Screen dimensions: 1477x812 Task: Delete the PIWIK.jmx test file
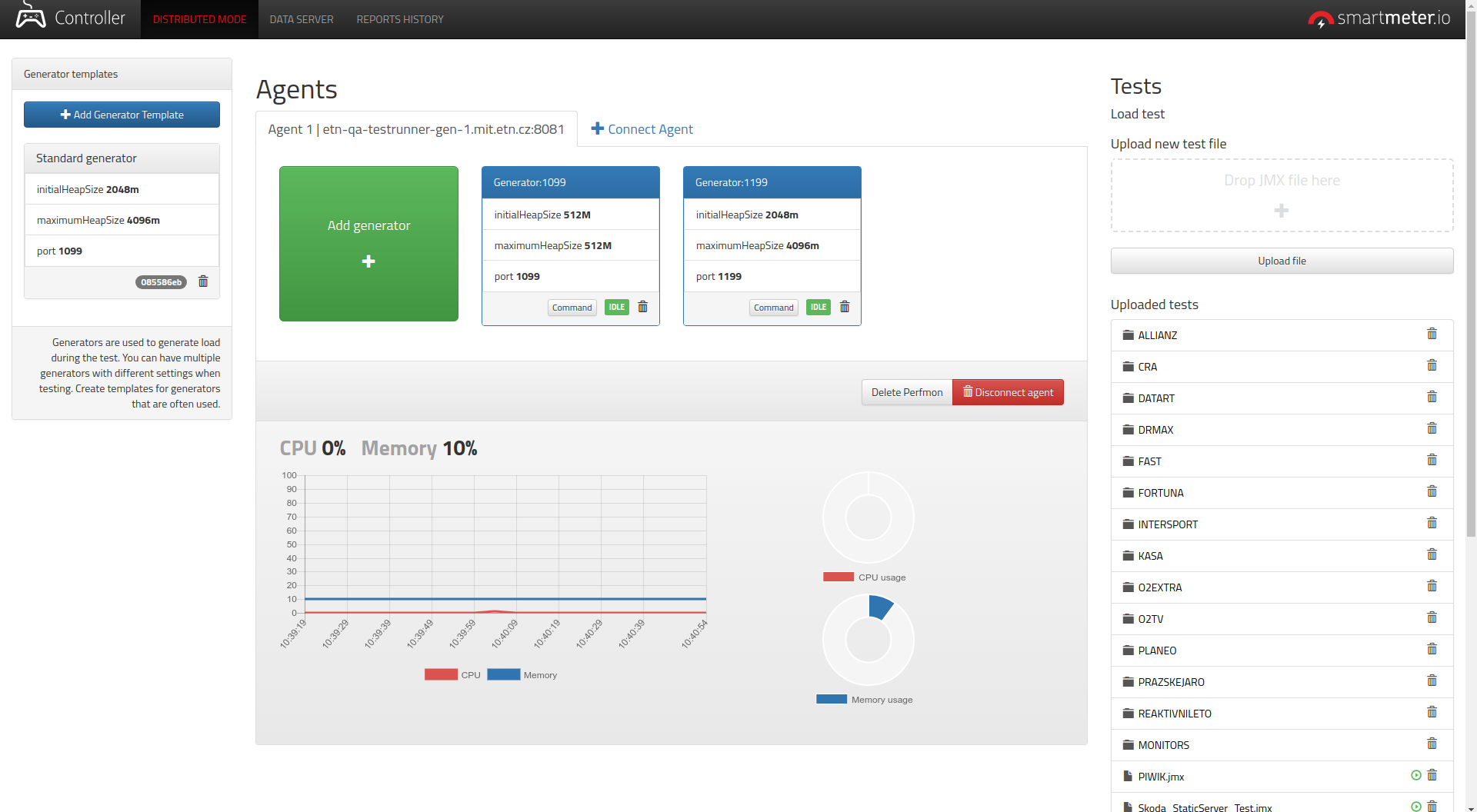[x=1432, y=775]
